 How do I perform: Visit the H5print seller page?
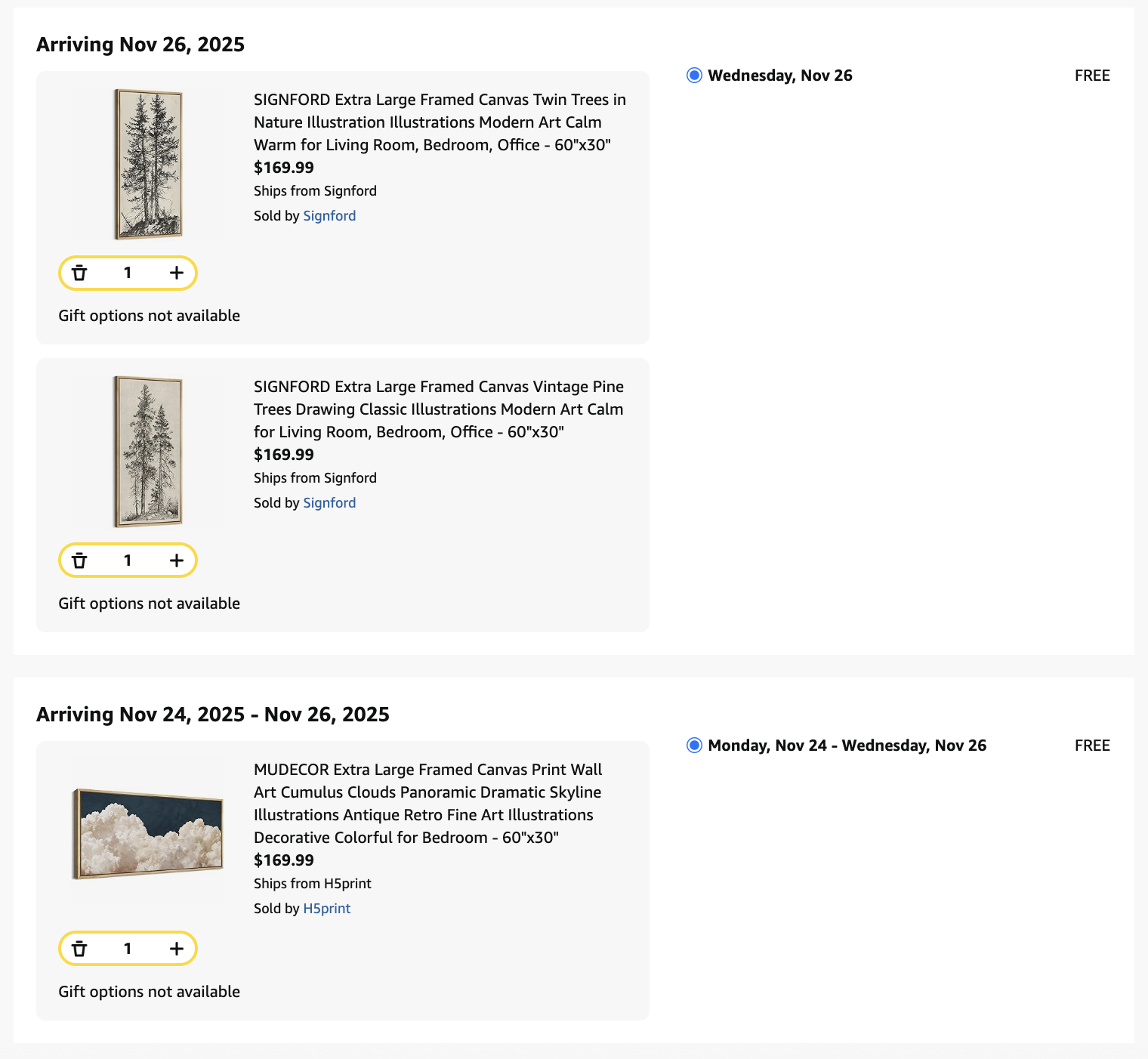click(x=326, y=909)
